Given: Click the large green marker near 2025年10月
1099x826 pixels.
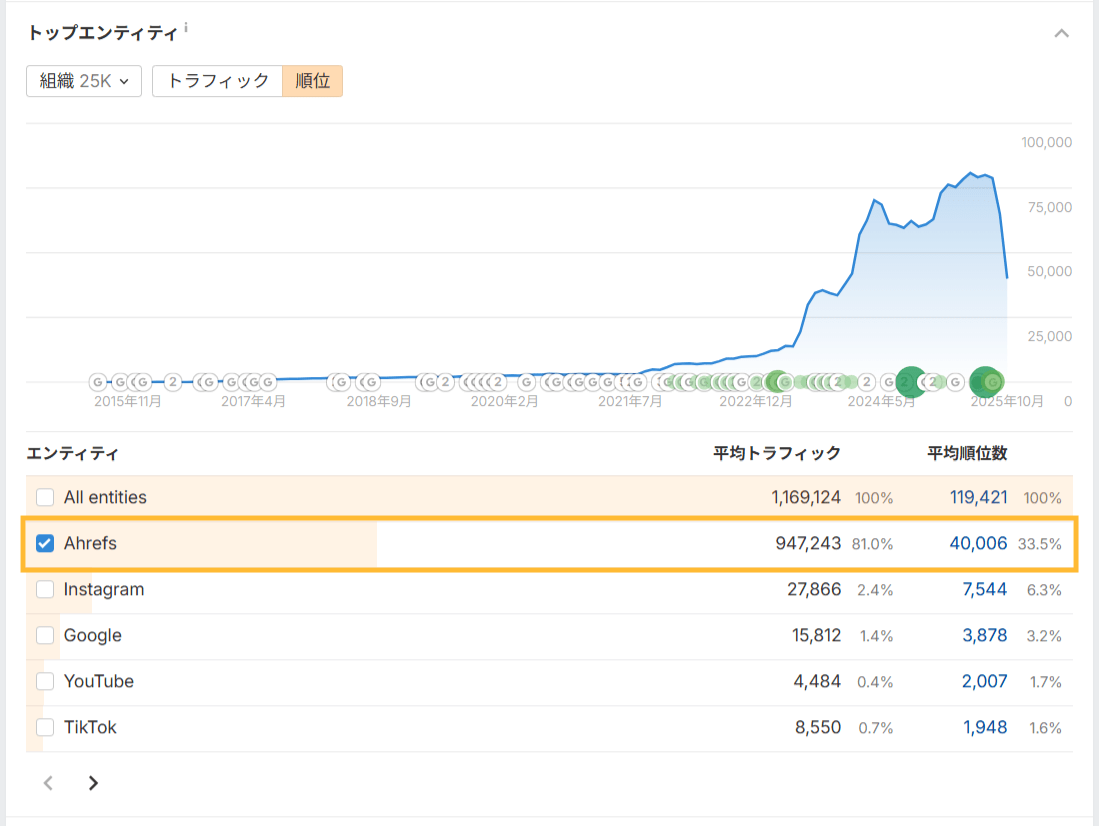Looking at the screenshot, I should [986, 380].
